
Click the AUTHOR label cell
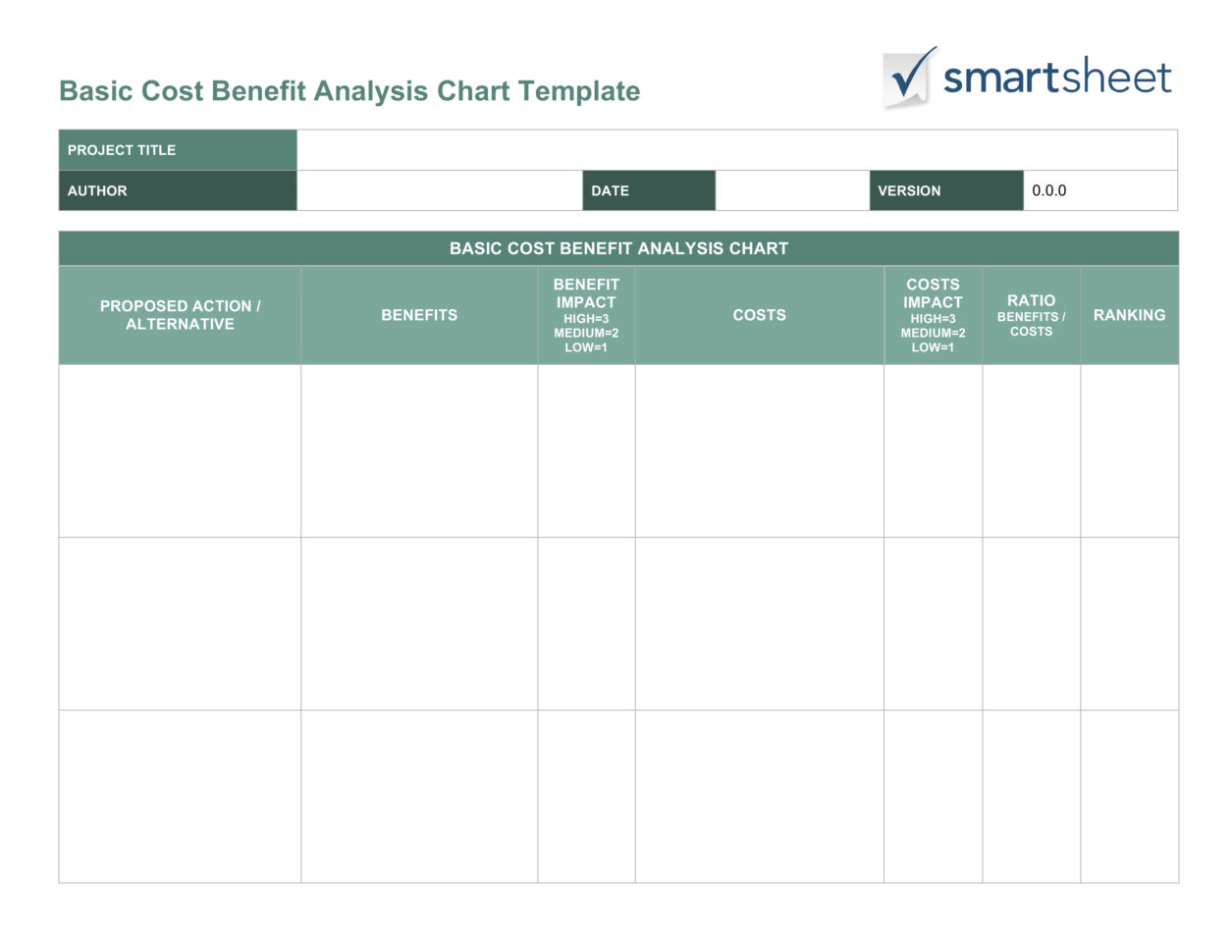[177, 190]
